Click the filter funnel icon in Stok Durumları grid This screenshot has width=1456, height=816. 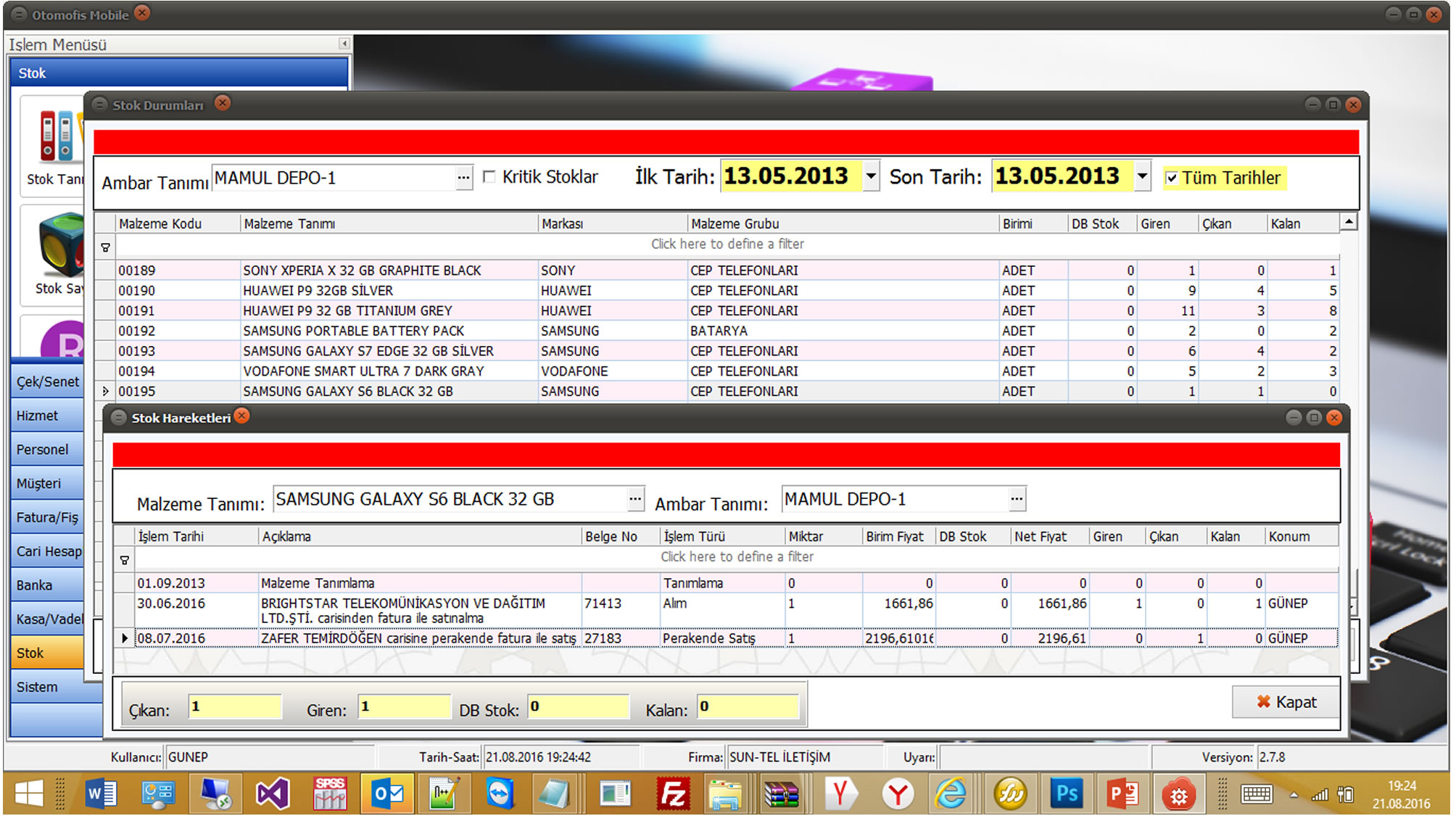point(106,248)
